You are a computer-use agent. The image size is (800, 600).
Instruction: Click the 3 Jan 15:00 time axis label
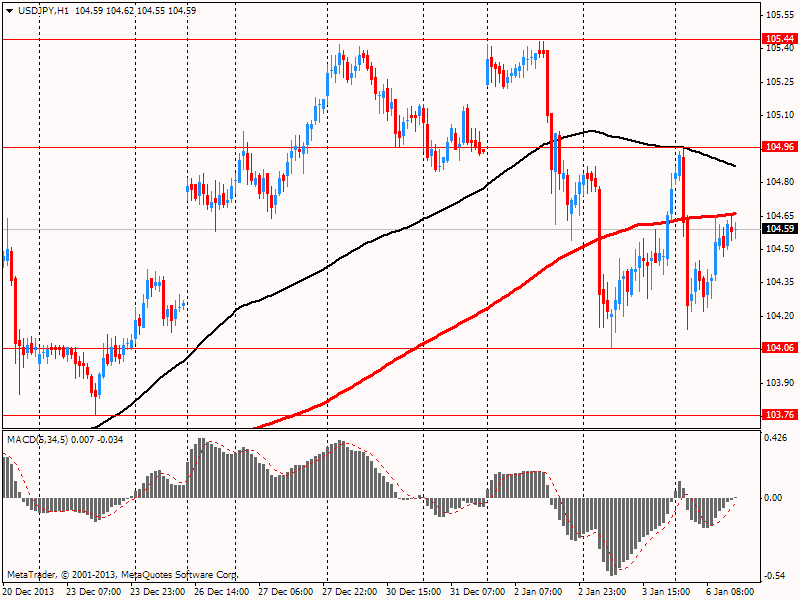(x=666, y=591)
